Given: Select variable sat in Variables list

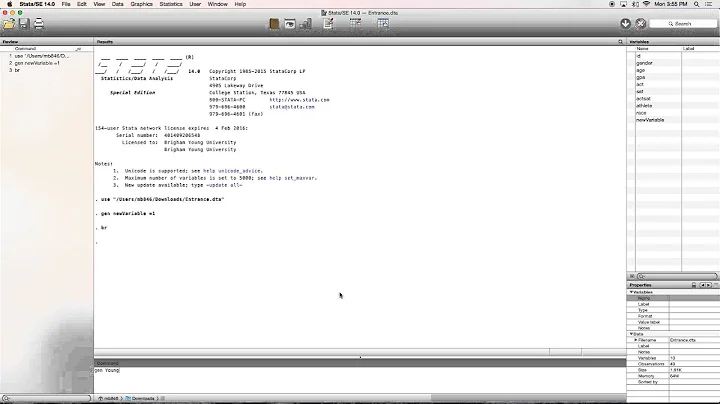Looking at the screenshot, I should (640, 91).
